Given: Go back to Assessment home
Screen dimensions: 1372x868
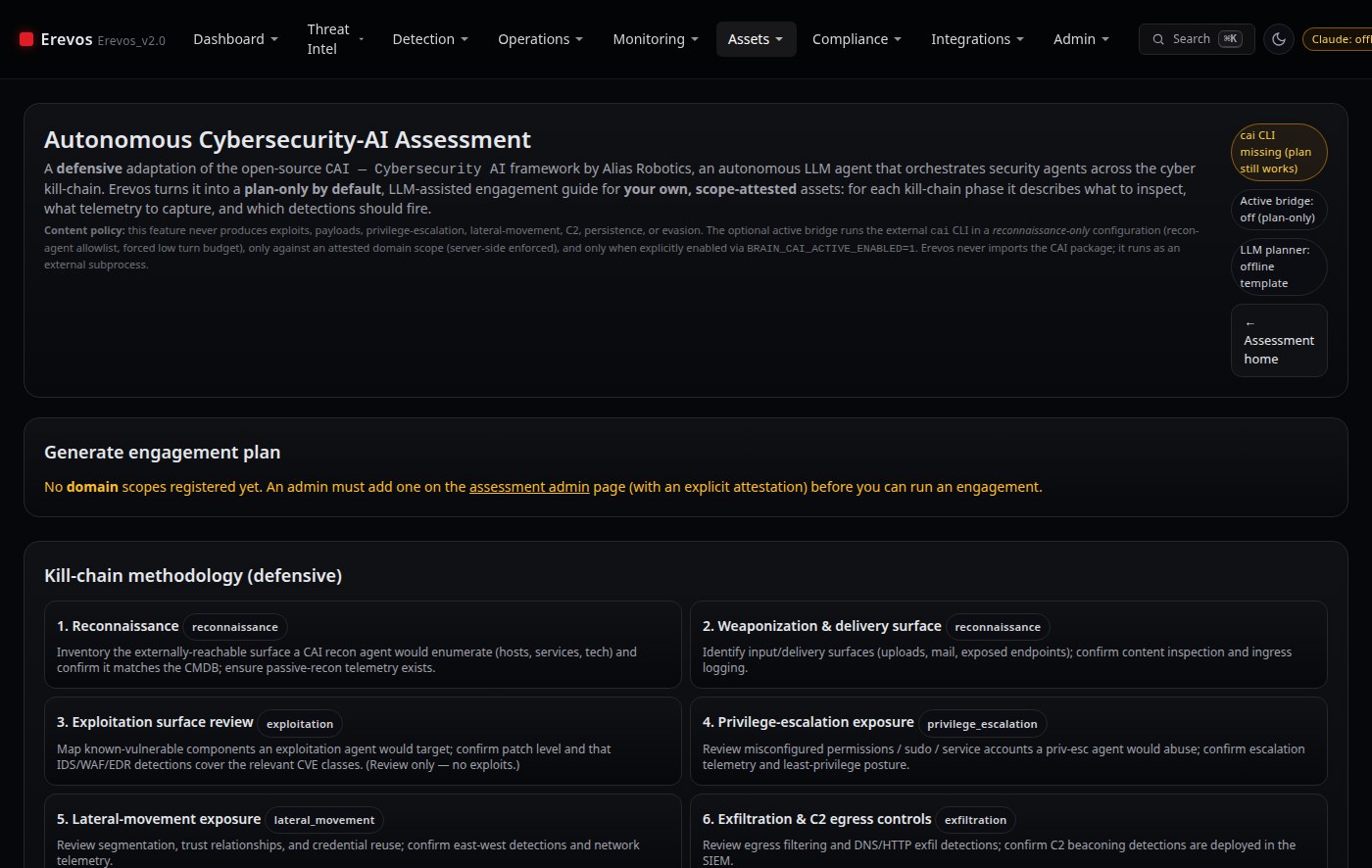Looking at the screenshot, I should [1279, 340].
